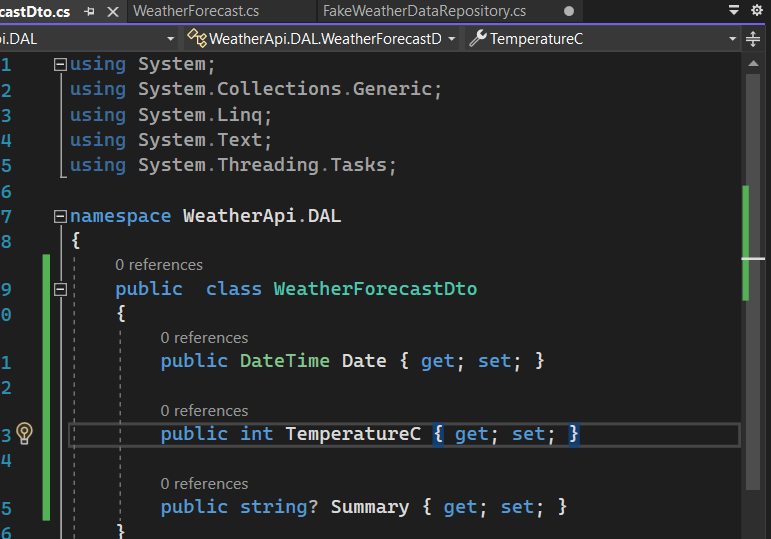
Task: Close the WeatherForecastDto.cs tab
Action: coord(113,11)
